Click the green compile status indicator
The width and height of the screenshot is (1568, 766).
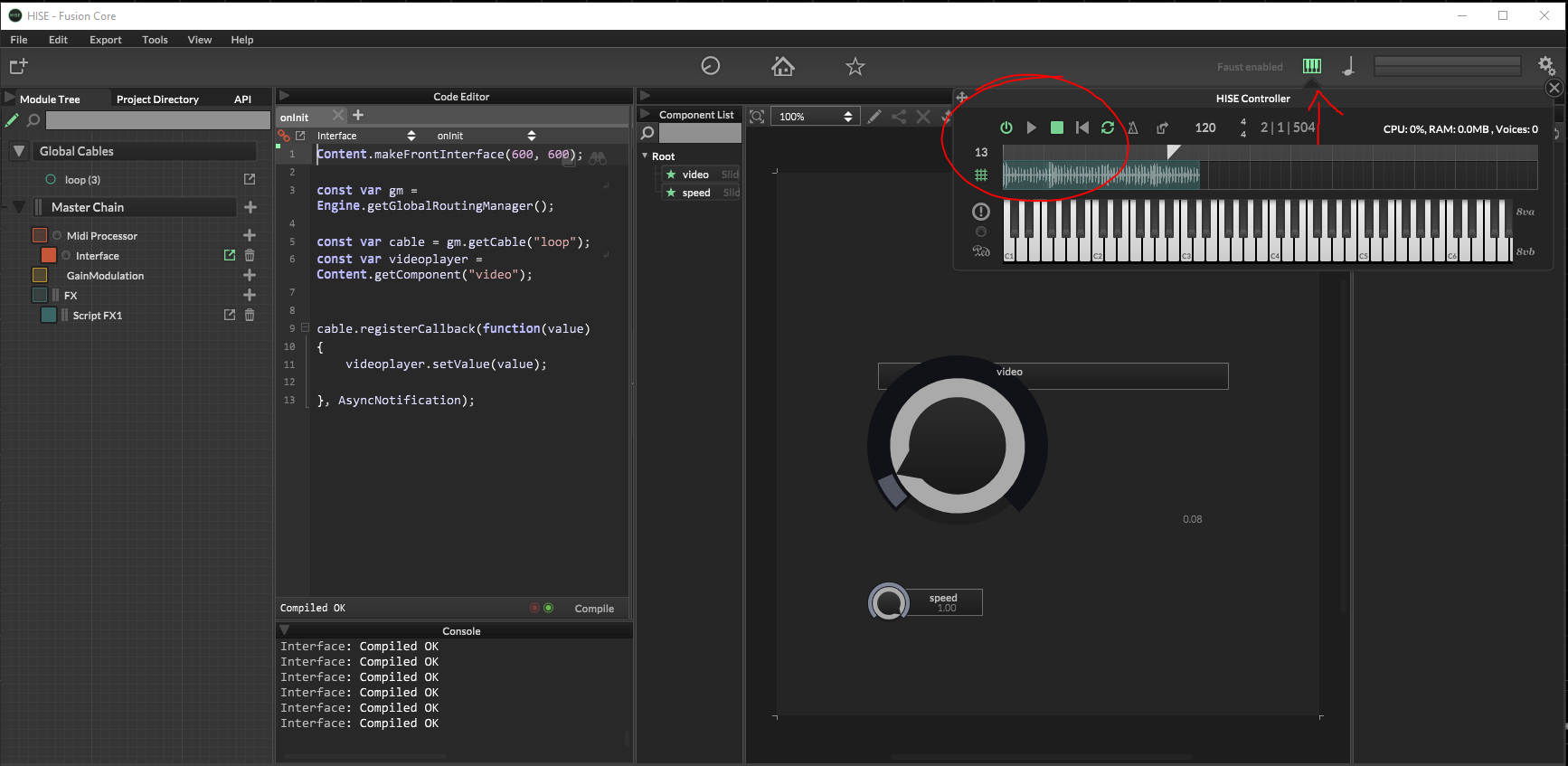tap(549, 608)
